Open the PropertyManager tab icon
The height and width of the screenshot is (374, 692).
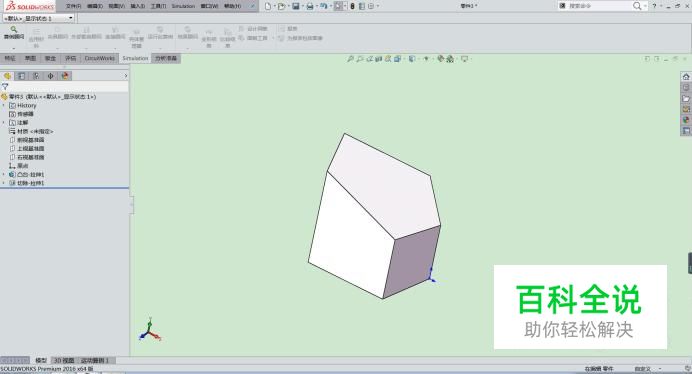(x=22, y=76)
